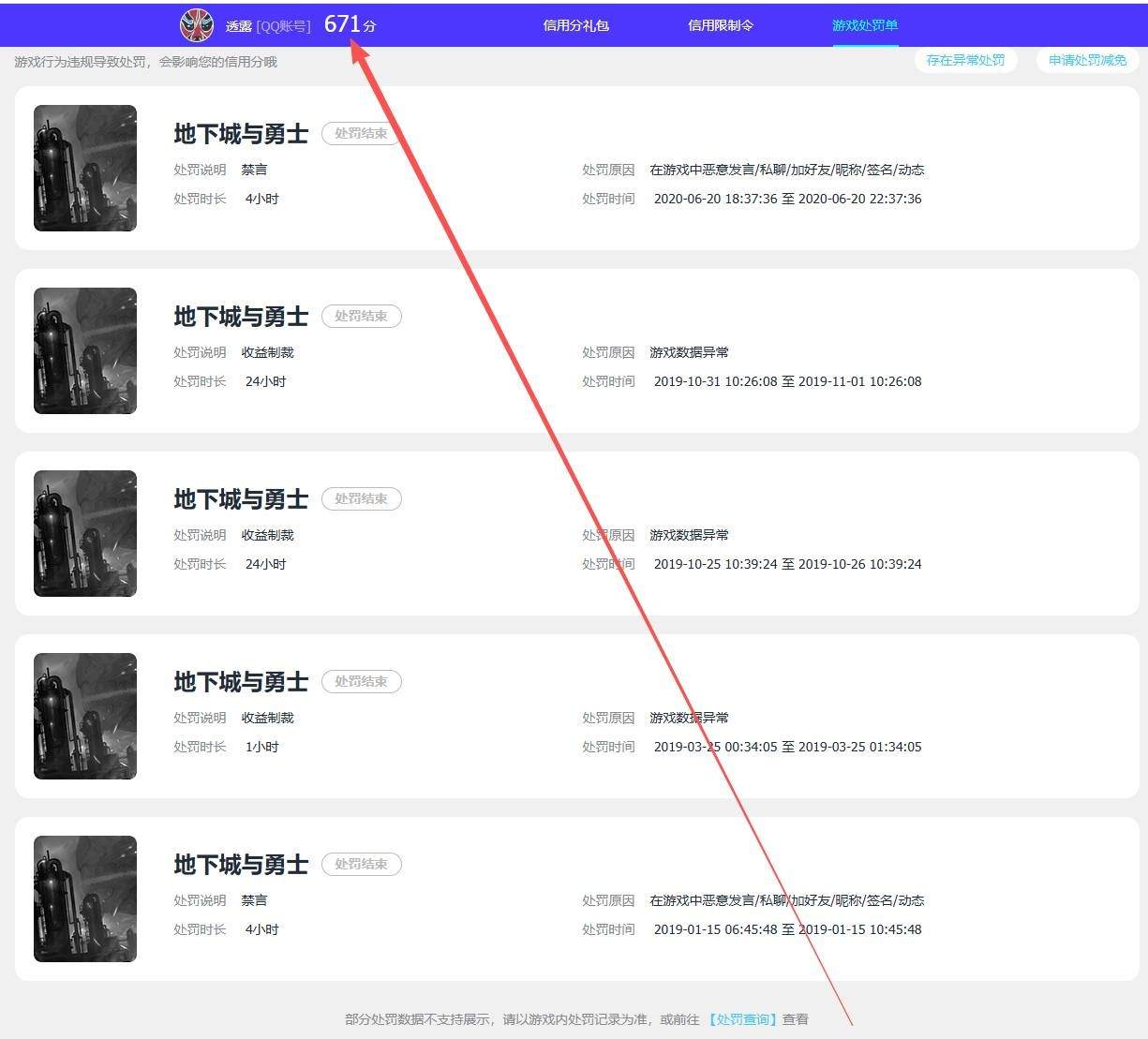This screenshot has height=1039, width=1148.
Task: Click game thumbnail of 2019-03-25 penalty card
Action: pos(85,716)
